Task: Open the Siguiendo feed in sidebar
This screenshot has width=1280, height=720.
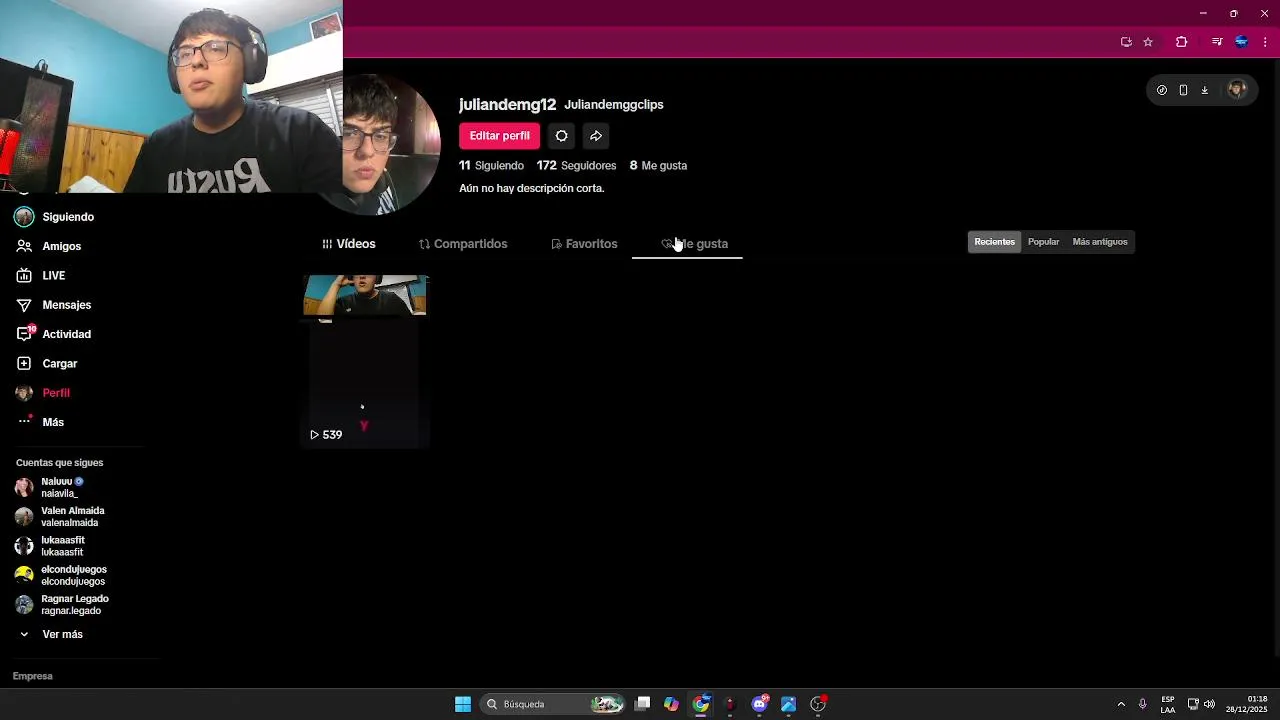Action: (55, 217)
